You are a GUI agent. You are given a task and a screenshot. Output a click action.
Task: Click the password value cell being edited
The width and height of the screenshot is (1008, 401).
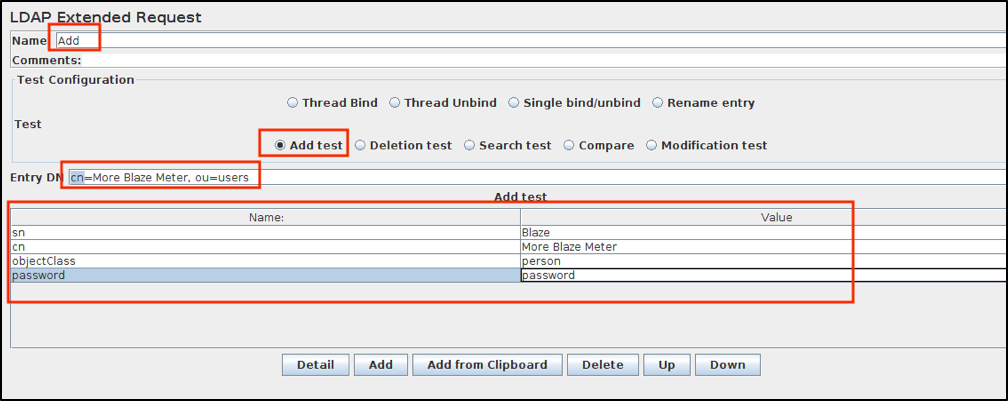tap(764, 275)
